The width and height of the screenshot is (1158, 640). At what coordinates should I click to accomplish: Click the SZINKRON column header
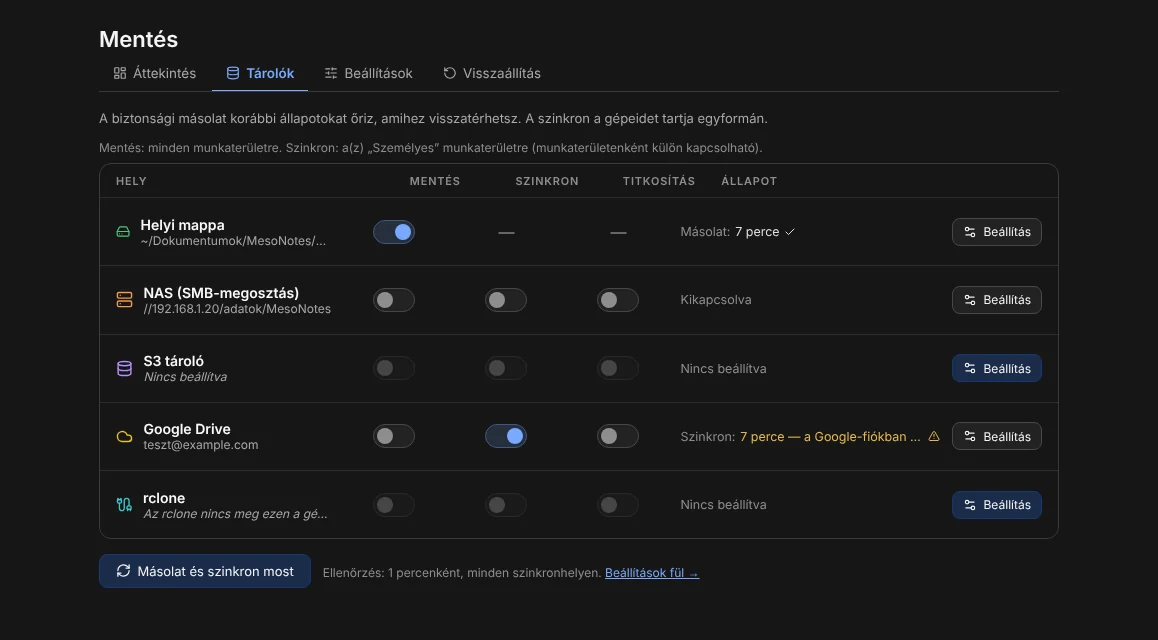(x=547, y=181)
